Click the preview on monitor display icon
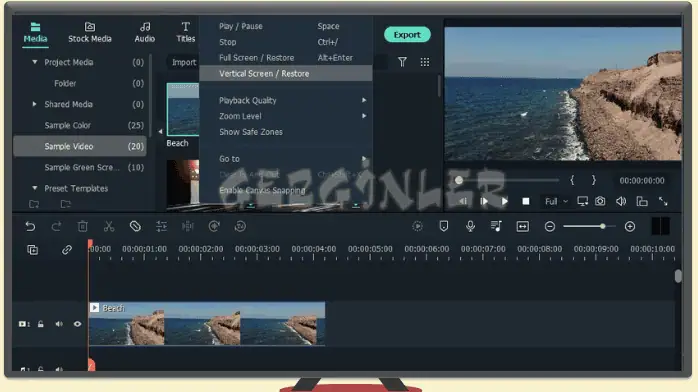 pos(582,201)
